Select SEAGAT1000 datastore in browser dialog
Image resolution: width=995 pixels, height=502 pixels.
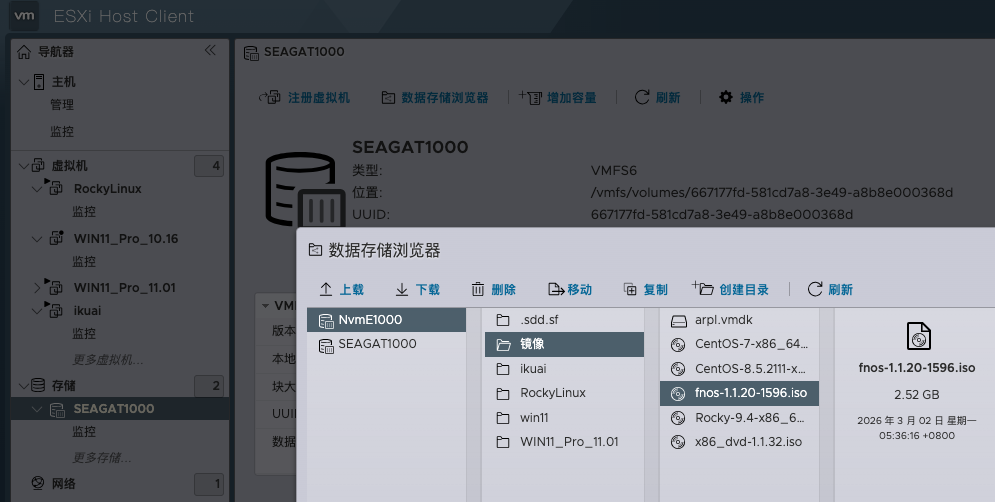pos(386,344)
